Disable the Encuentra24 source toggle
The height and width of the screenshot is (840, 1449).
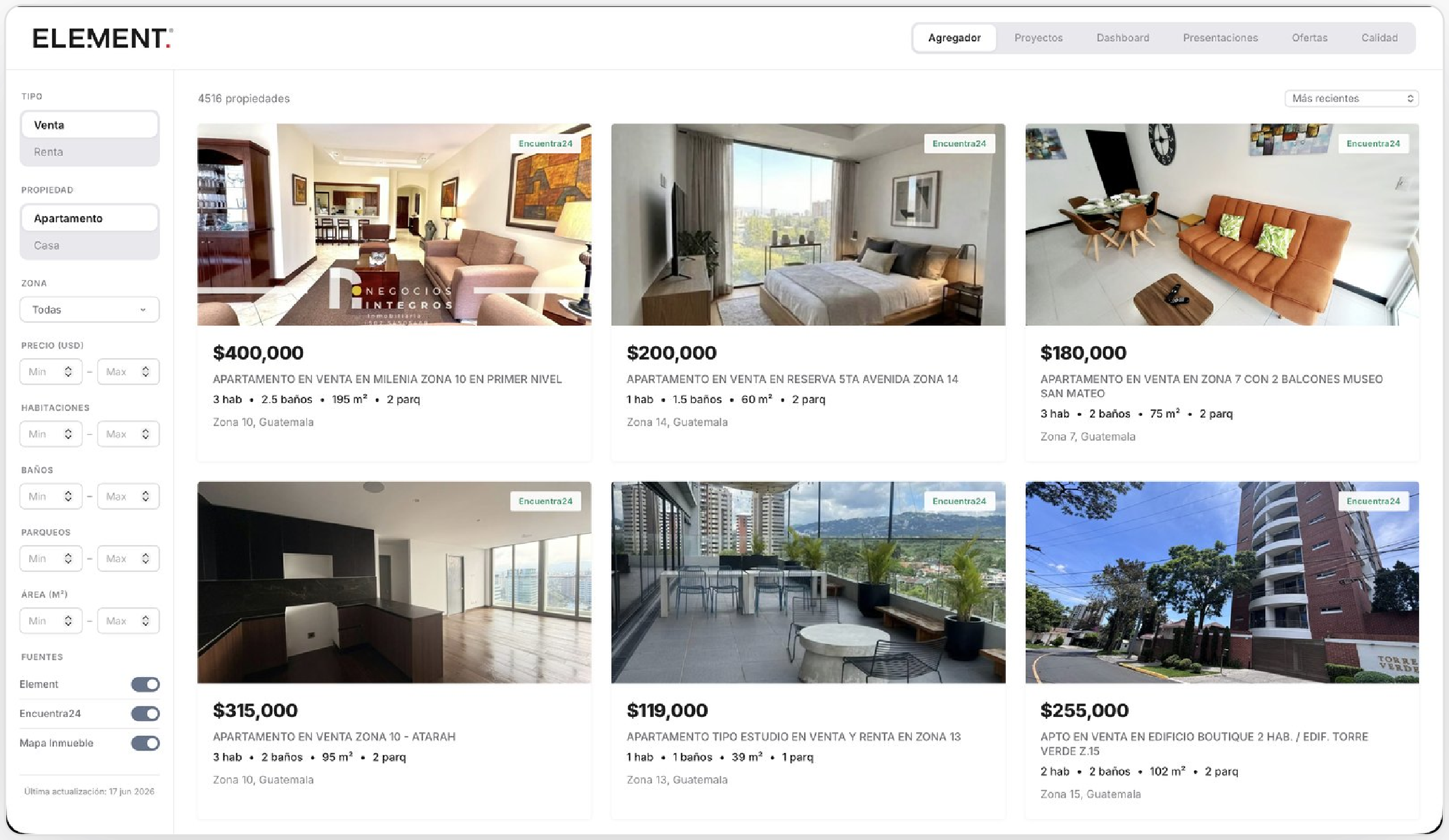[145, 713]
